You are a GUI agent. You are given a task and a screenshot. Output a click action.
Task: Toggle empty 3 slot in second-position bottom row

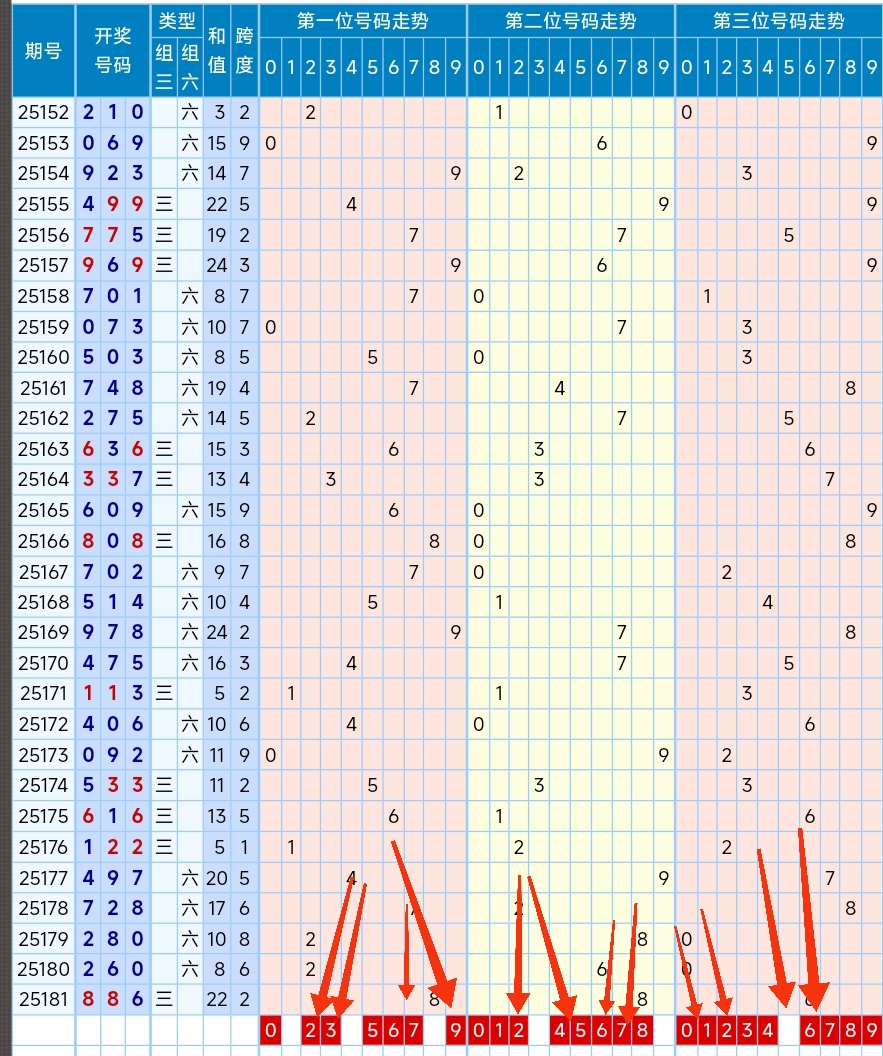(539, 1030)
